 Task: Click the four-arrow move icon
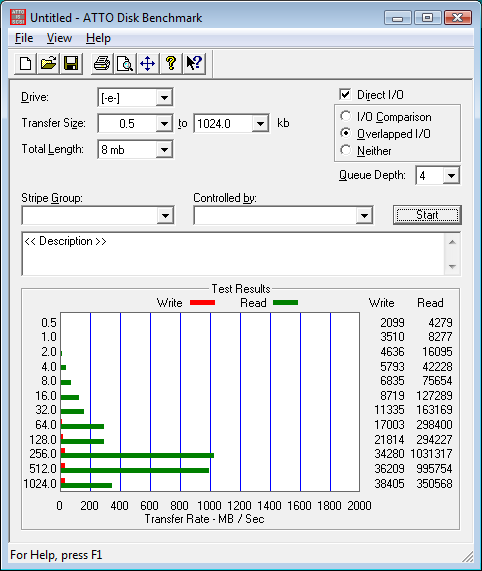pos(148,64)
